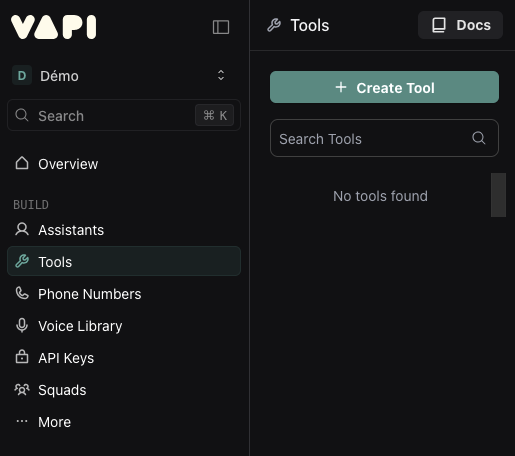Image resolution: width=515 pixels, height=456 pixels.
Task: Click the D organization avatar
Action: 22,76
